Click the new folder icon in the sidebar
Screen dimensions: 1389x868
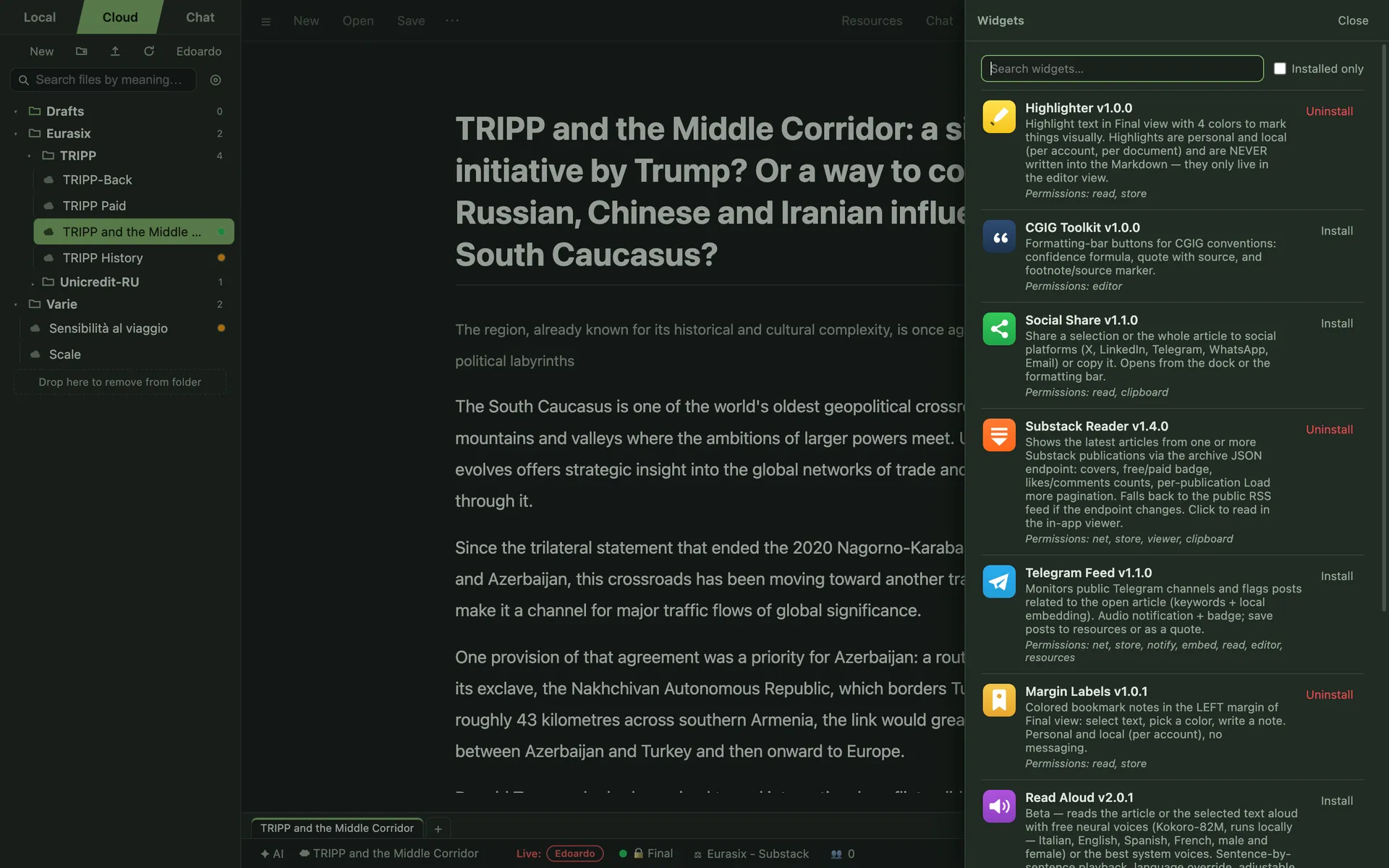point(82,51)
